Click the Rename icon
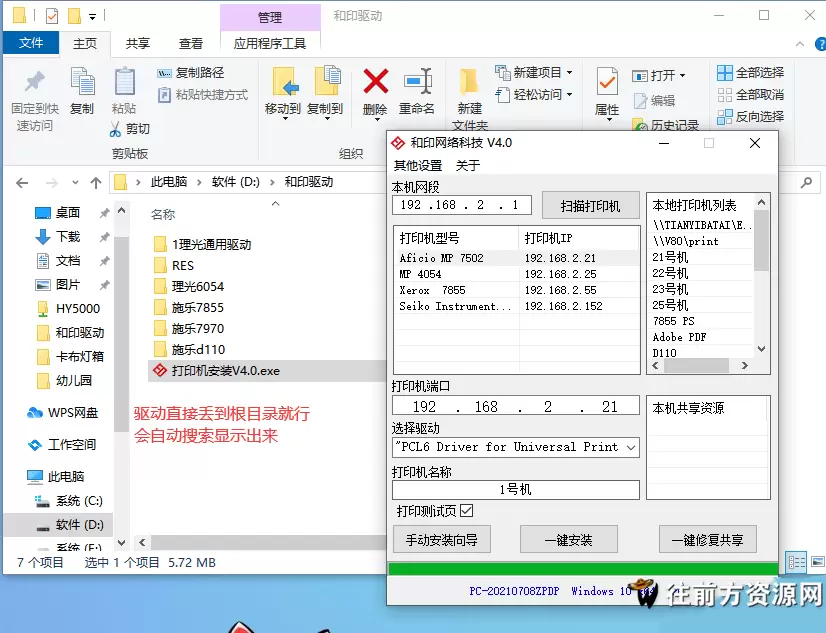The image size is (826, 633). [418, 82]
